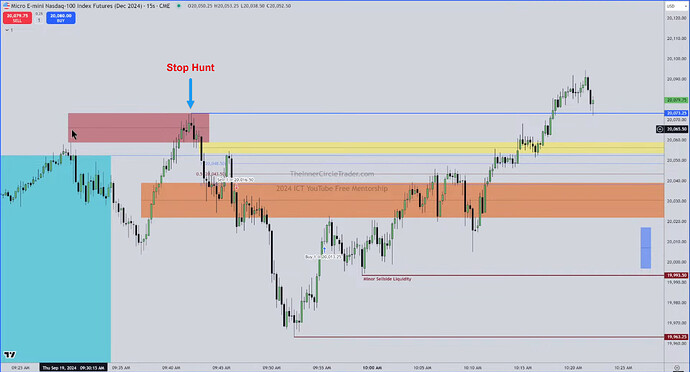690x372 pixels.
Task: Collapse the indicator legend chevron
Action: tap(7, 30)
